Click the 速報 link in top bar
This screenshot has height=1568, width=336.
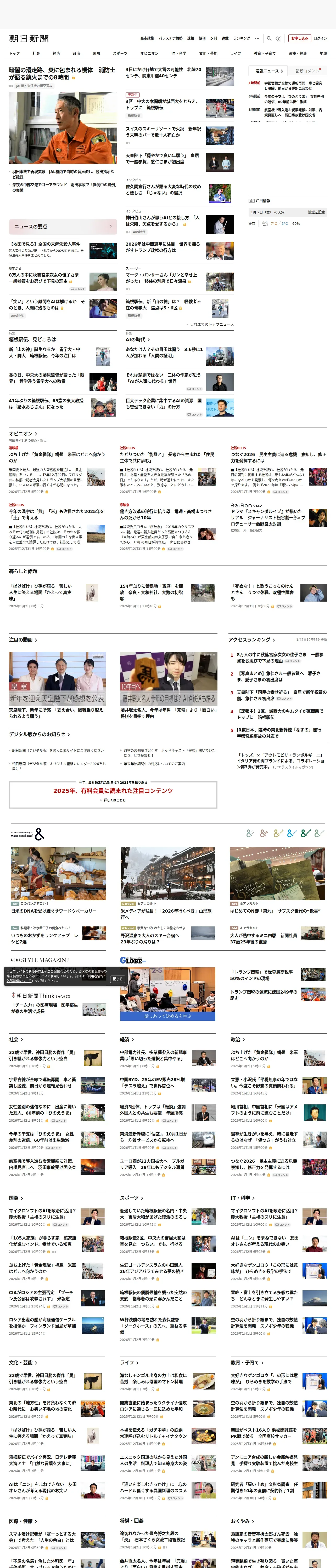(191, 38)
